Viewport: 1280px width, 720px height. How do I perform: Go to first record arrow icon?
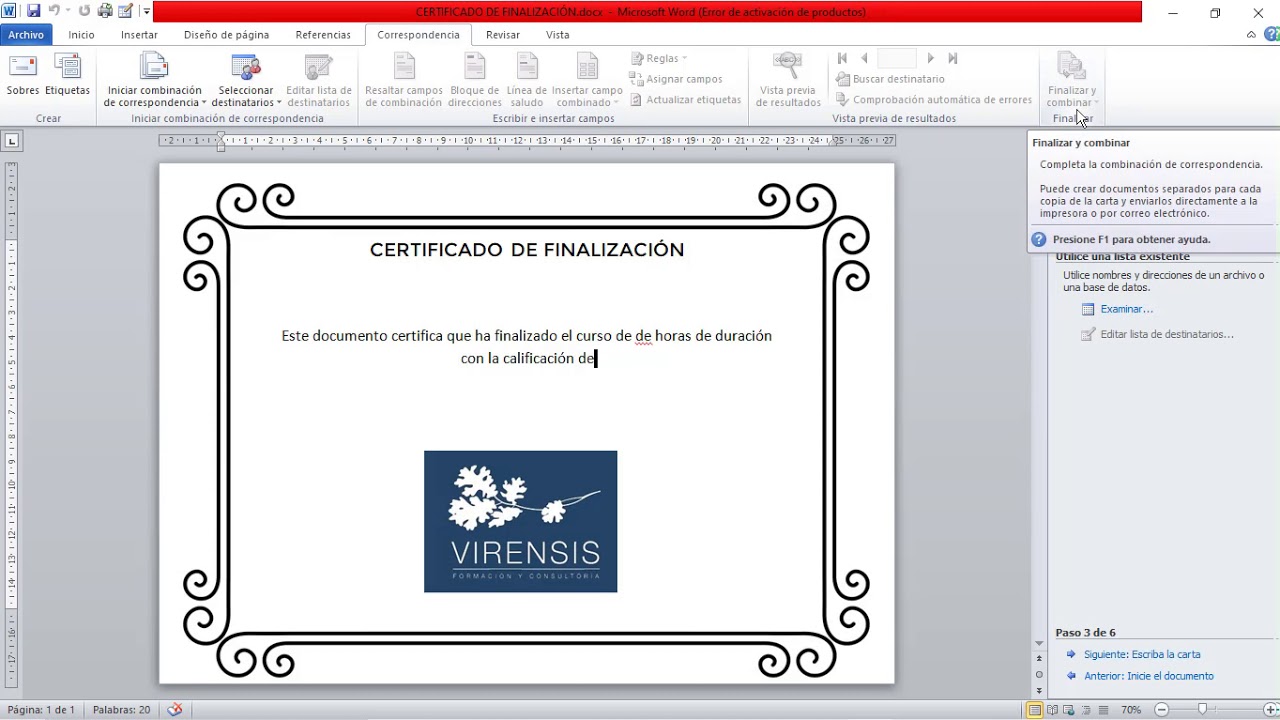point(842,58)
